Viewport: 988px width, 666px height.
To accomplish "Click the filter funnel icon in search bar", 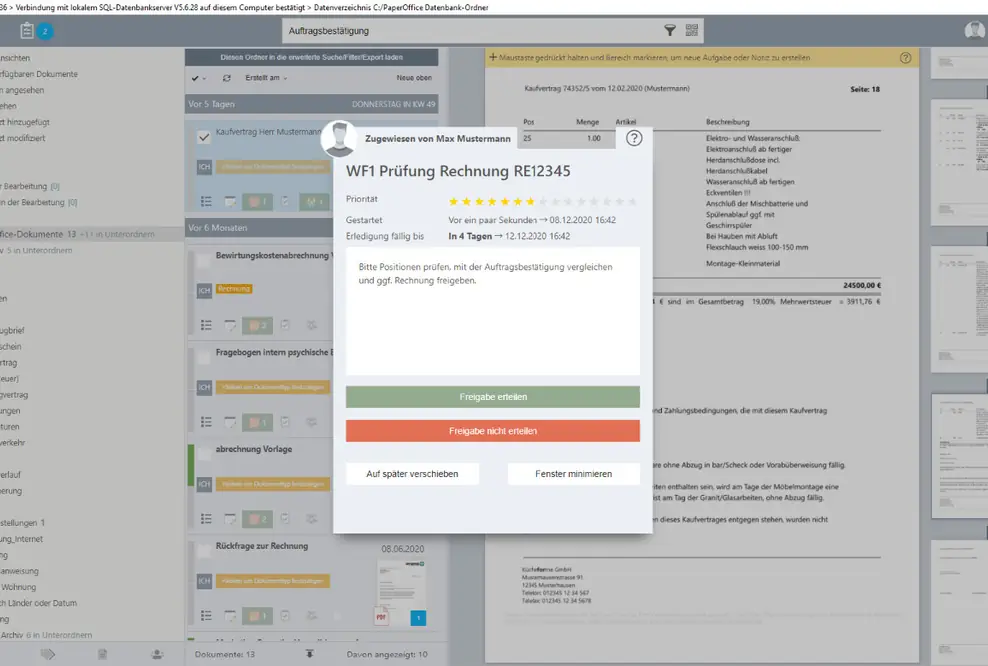I will [670, 30].
